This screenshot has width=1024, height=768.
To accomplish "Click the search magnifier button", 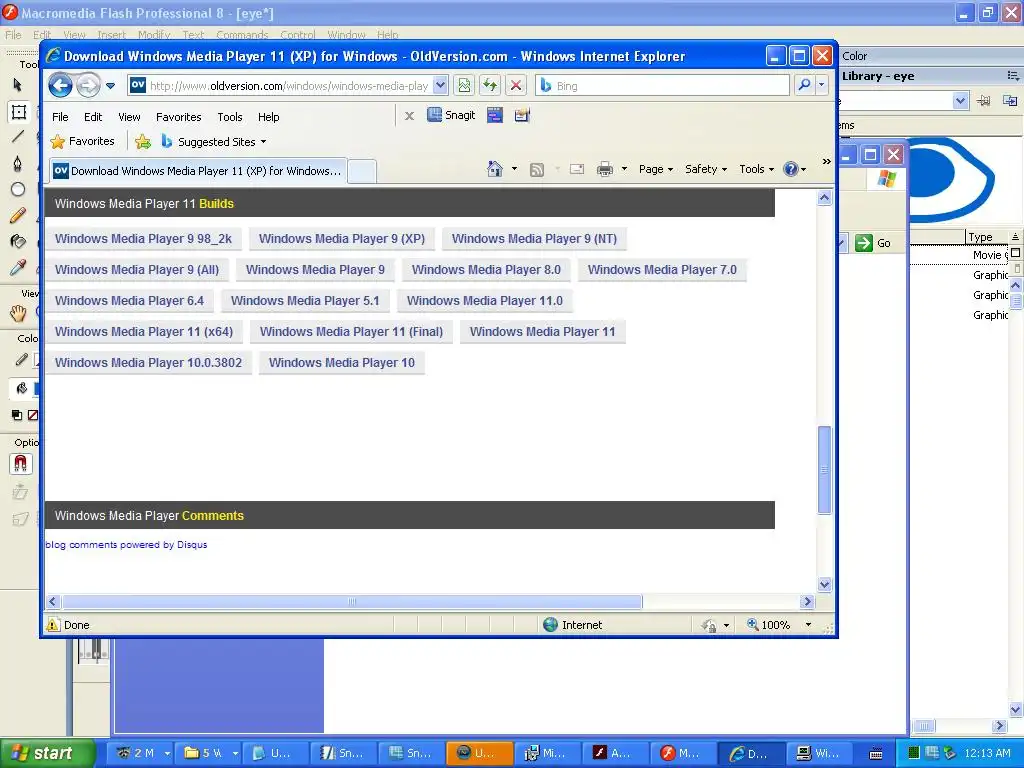I will pos(805,86).
